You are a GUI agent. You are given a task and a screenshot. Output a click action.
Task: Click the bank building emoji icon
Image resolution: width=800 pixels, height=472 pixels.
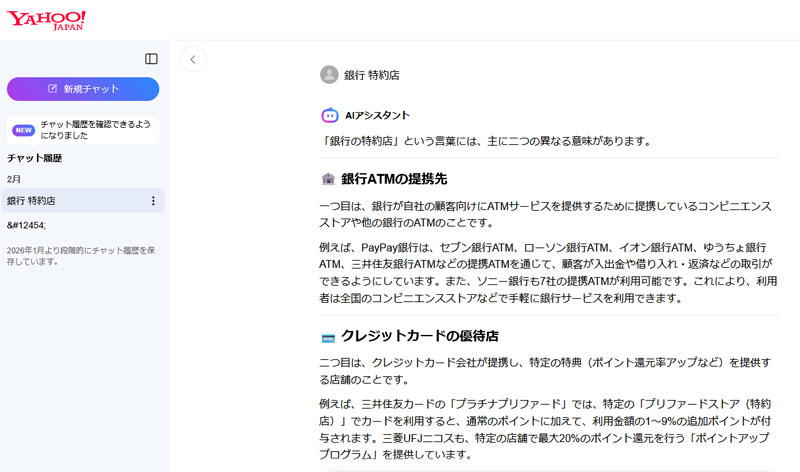click(x=328, y=179)
